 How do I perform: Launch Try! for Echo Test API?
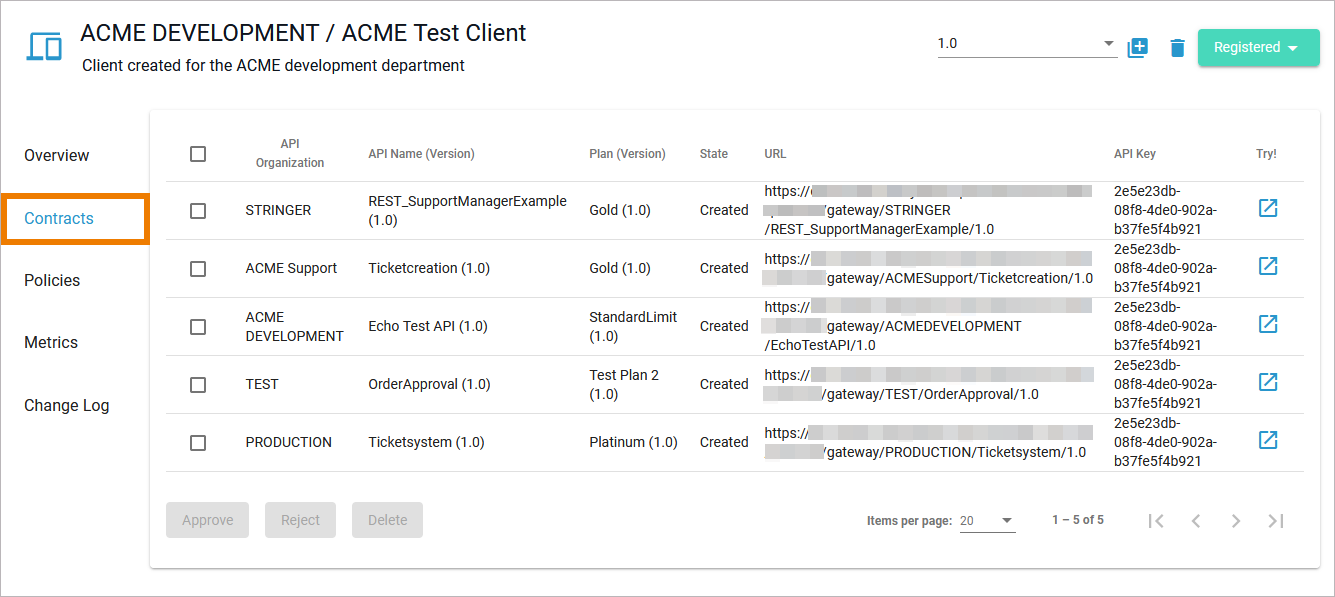1268,324
